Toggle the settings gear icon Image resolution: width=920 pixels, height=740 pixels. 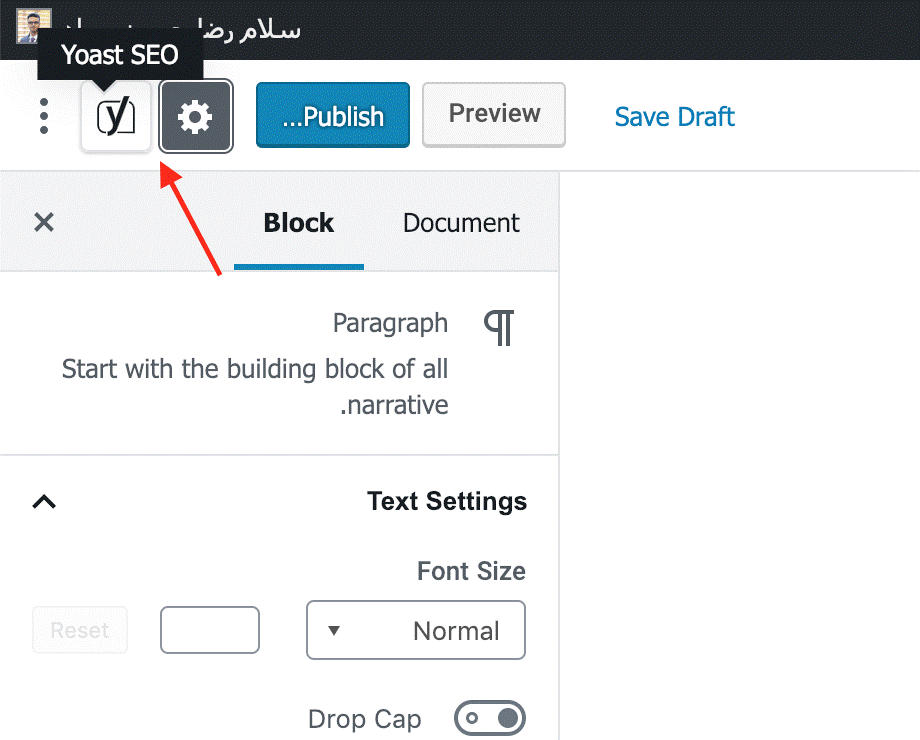[x=196, y=117]
